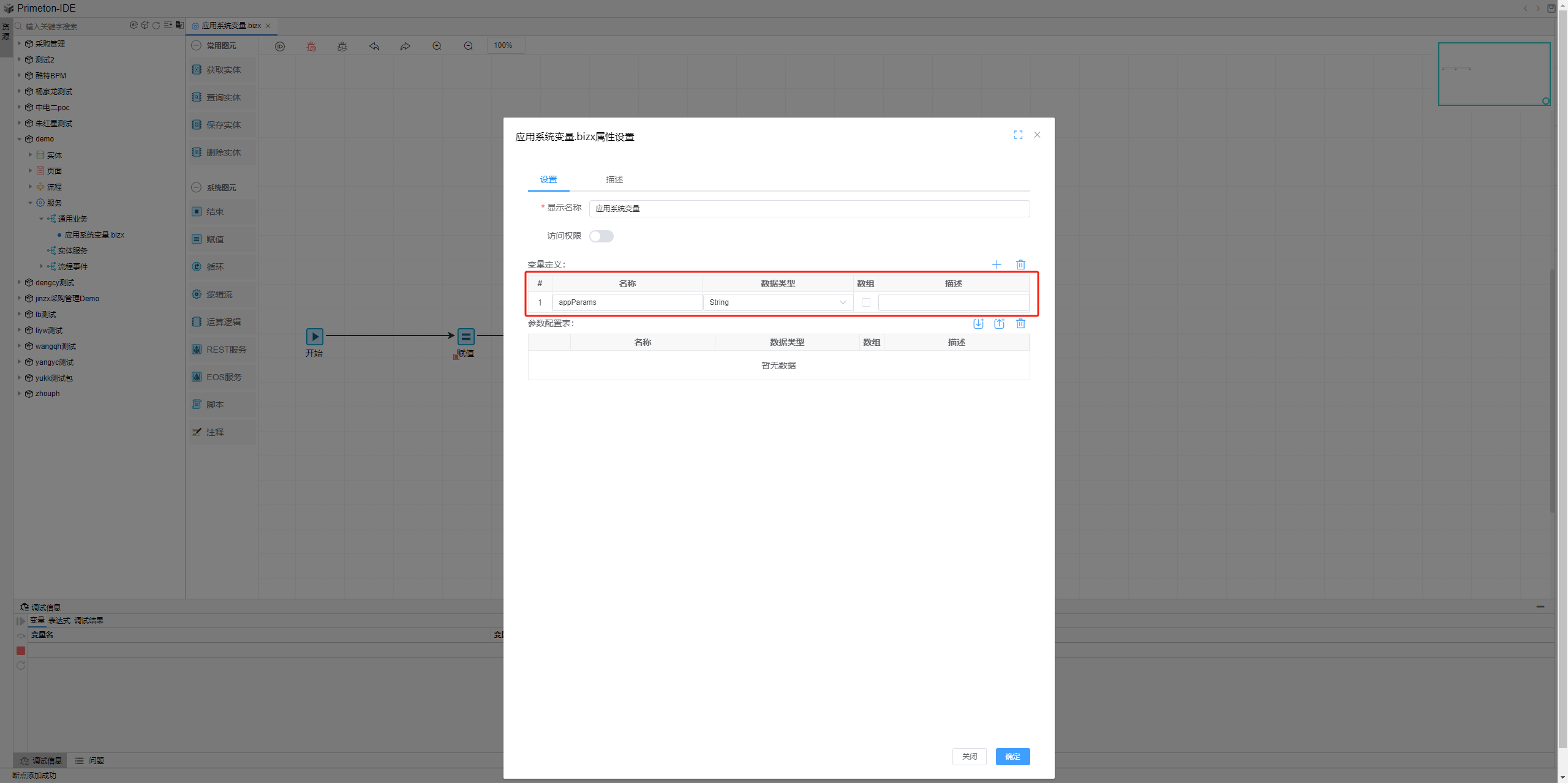The height and width of the screenshot is (783, 1568).
Task: Click the undo arrow in toolbar
Action: [x=374, y=46]
